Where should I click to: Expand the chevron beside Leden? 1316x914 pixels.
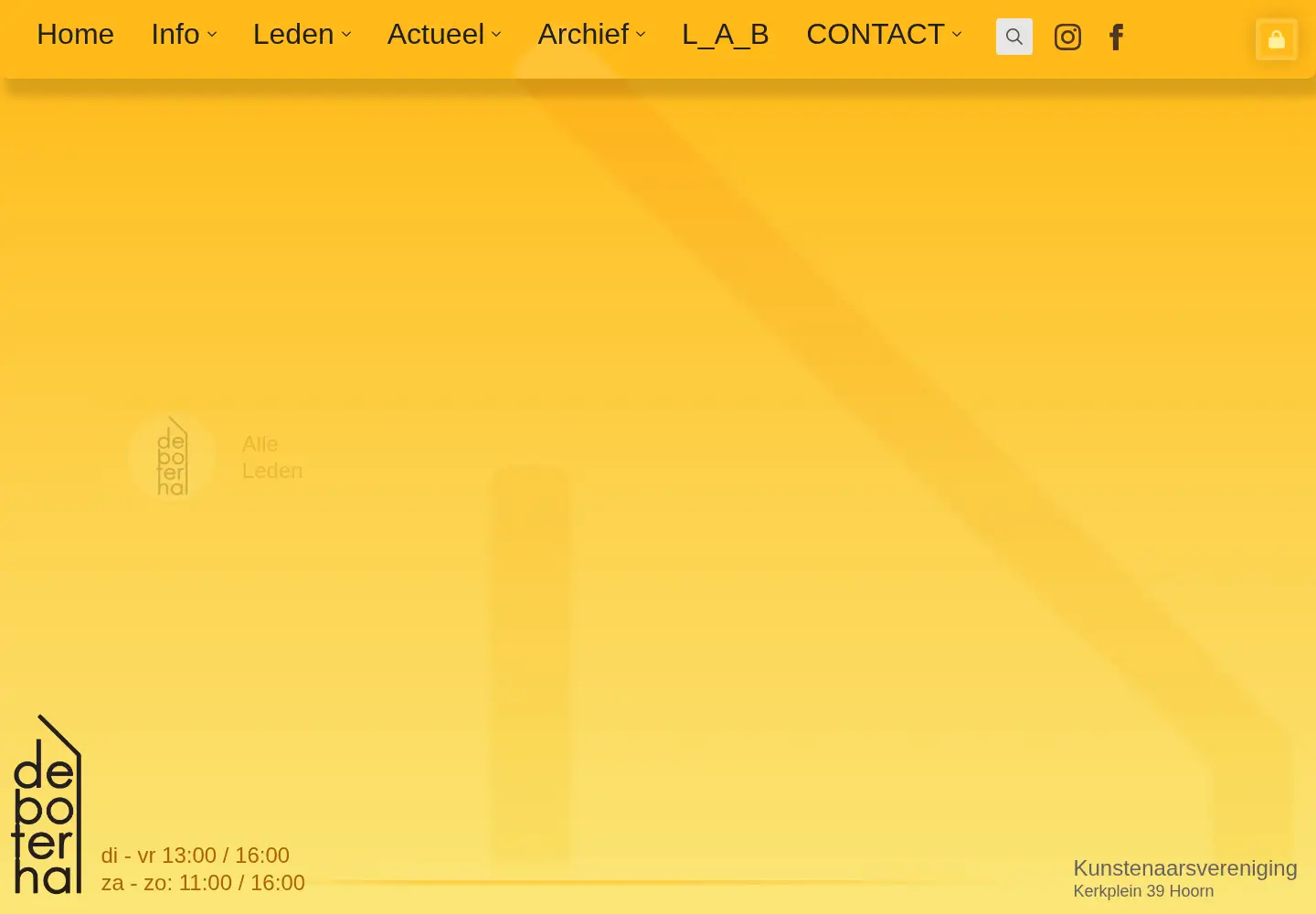point(346,35)
